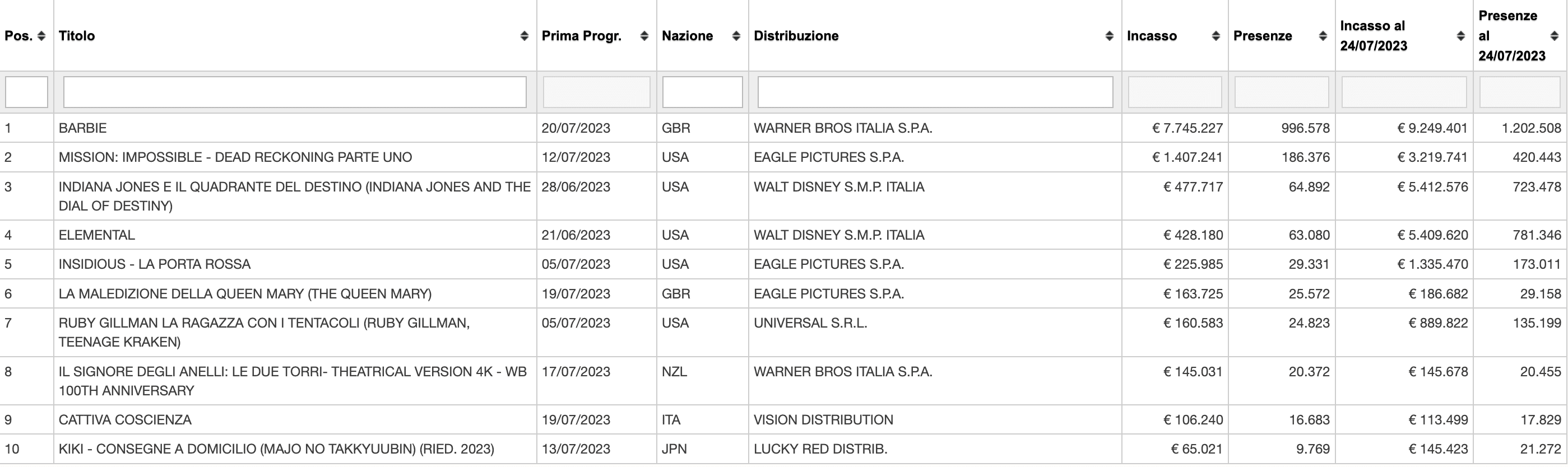1568x467 pixels.
Task: Select INDIANA JONES E IL QUADRANTE title
Action: (x=295, y=197)
